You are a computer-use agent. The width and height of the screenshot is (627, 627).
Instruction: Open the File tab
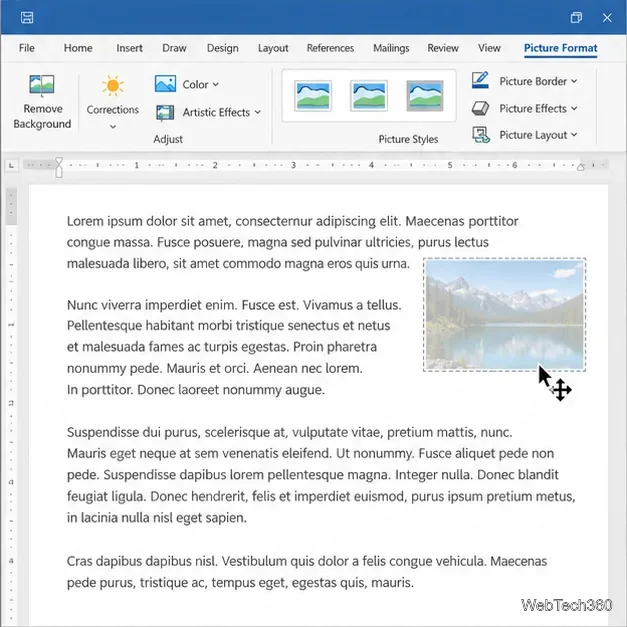click(27, 48)
